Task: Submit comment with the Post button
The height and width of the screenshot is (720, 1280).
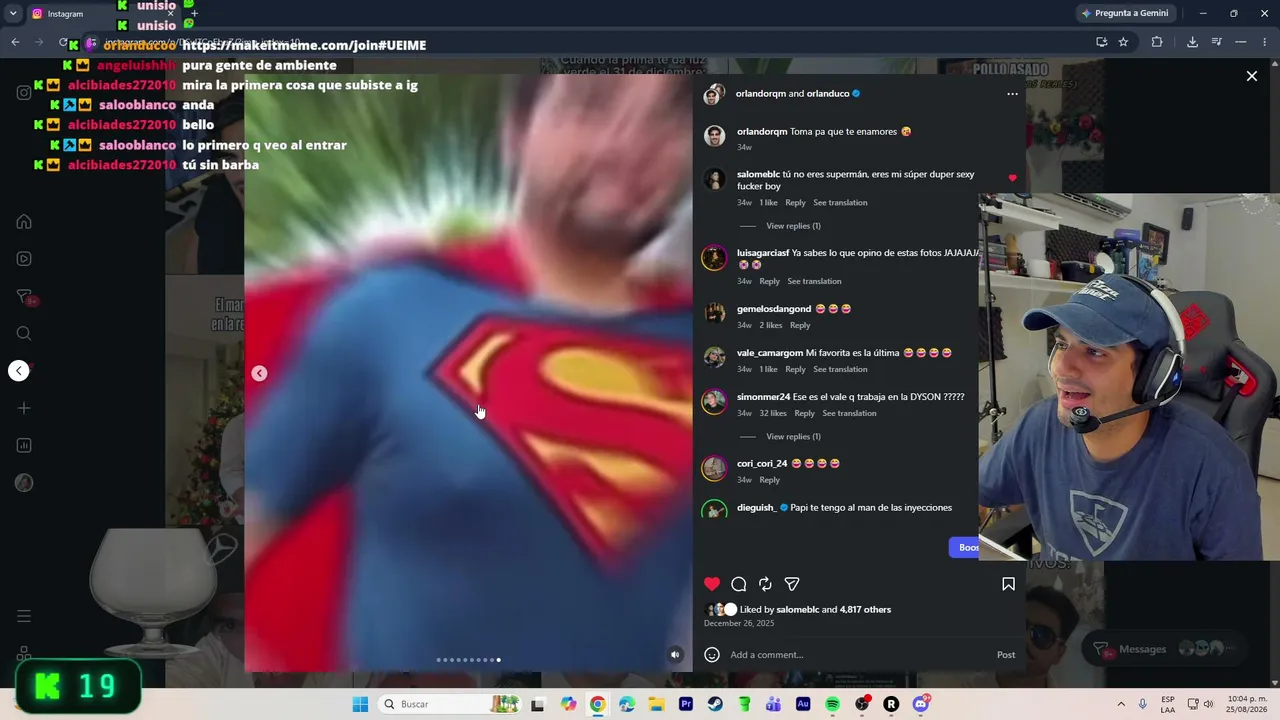Action: pyautogui.click(x=1006, y=655)
